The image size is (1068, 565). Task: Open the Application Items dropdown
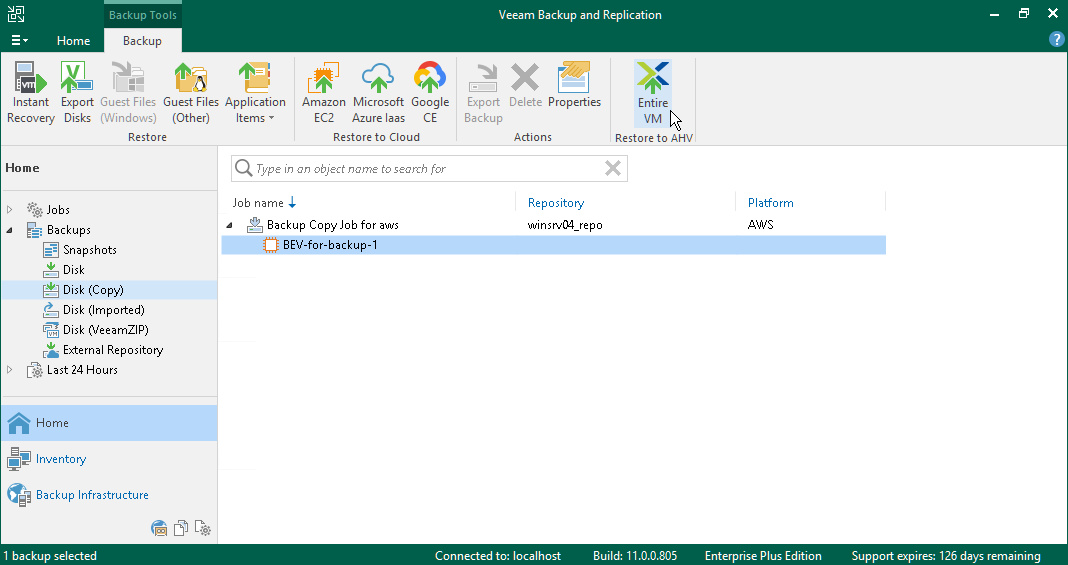point(255,93)
